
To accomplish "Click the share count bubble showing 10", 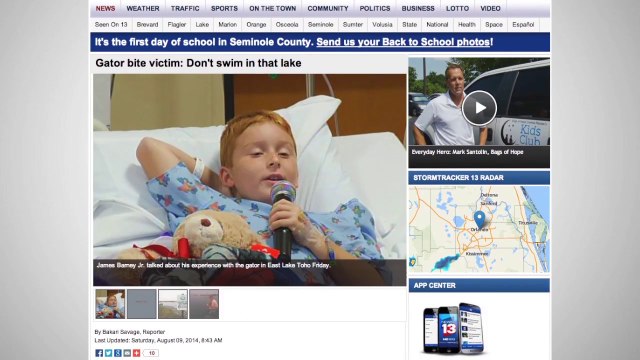I will pyautogui.click(x=151, y=353).
